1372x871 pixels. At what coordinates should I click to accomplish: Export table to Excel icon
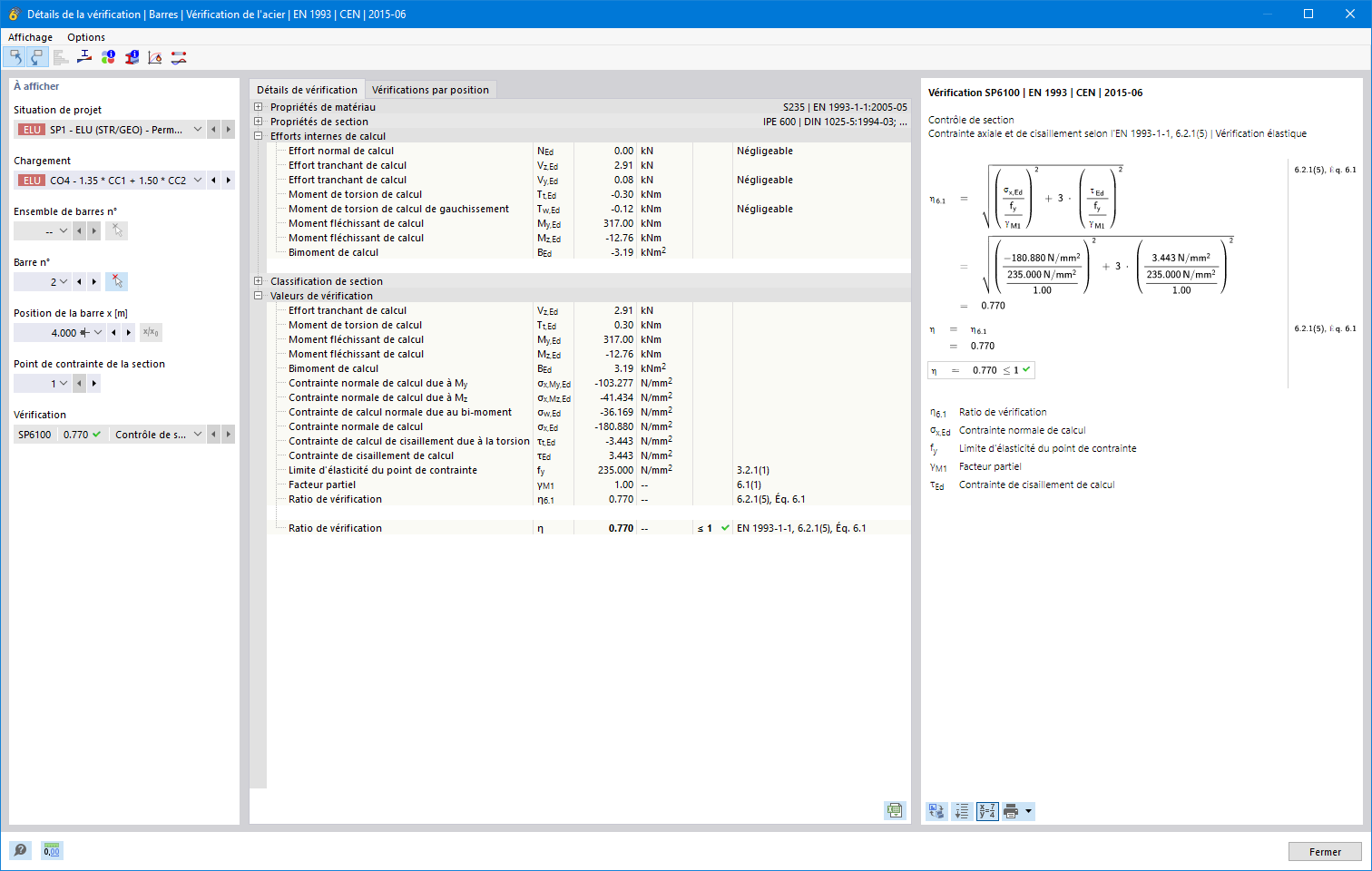[x=895, y=810]
